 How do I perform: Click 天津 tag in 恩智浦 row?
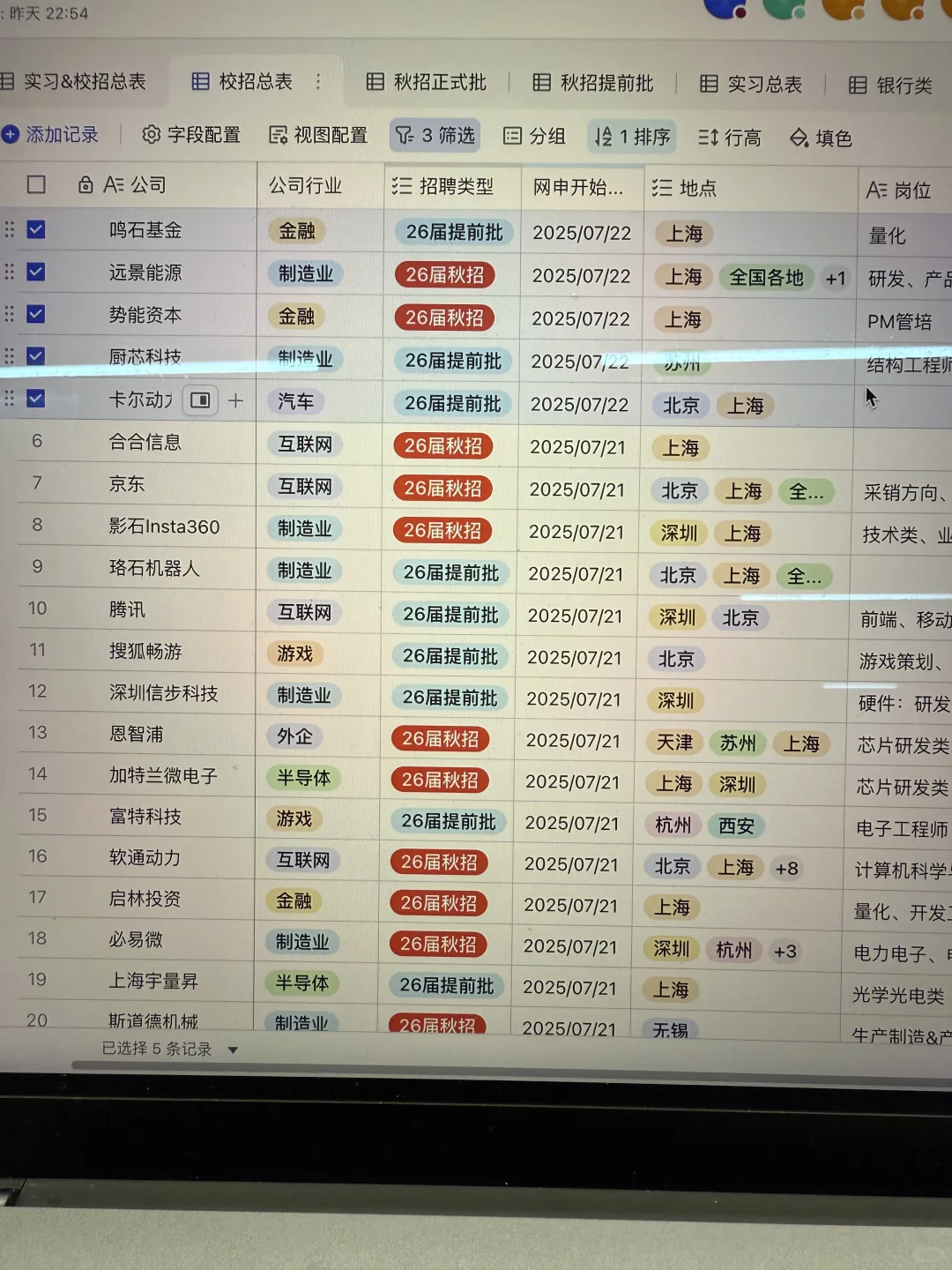674,743
